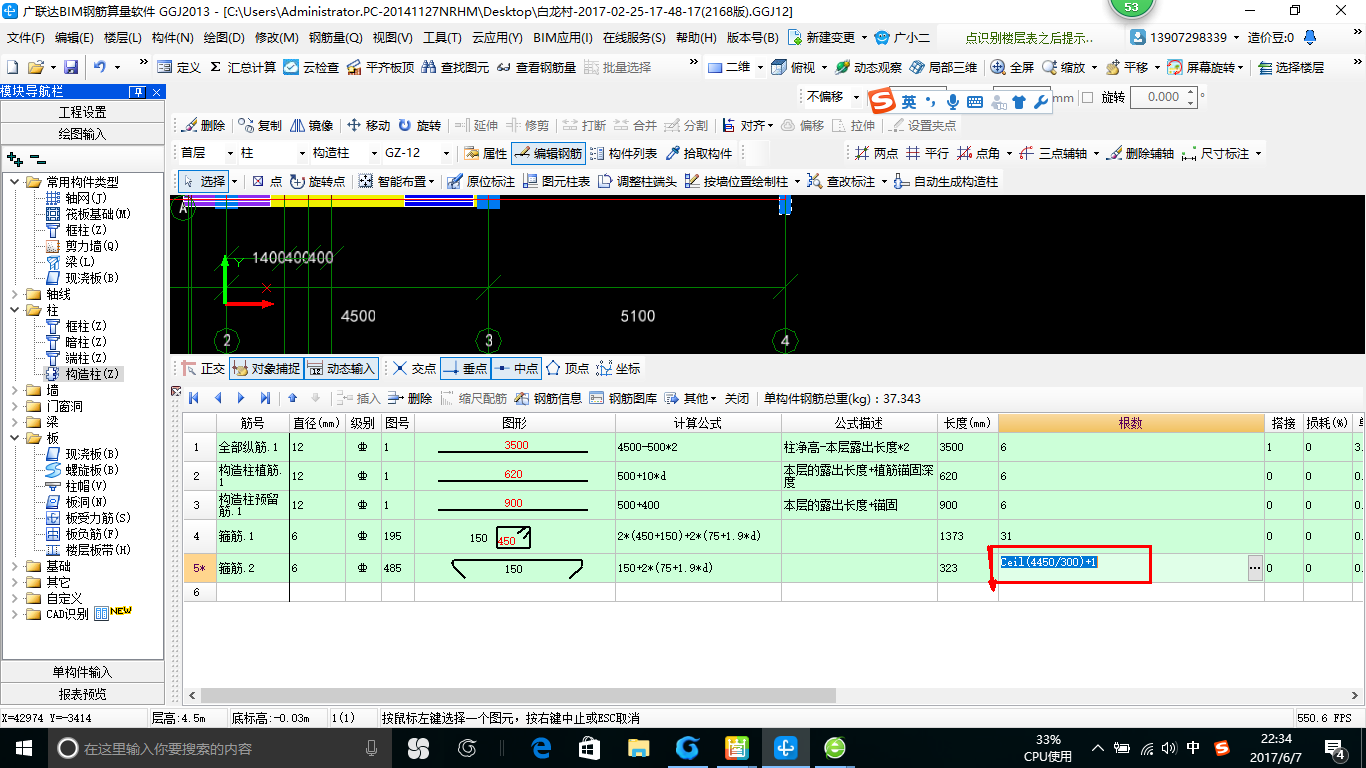Image resolution: width=1366 pixels, height=768 pixels.
Task: Click 原位标注 in-place annotation
Action: pyautogui.click(x=481, y=181)
